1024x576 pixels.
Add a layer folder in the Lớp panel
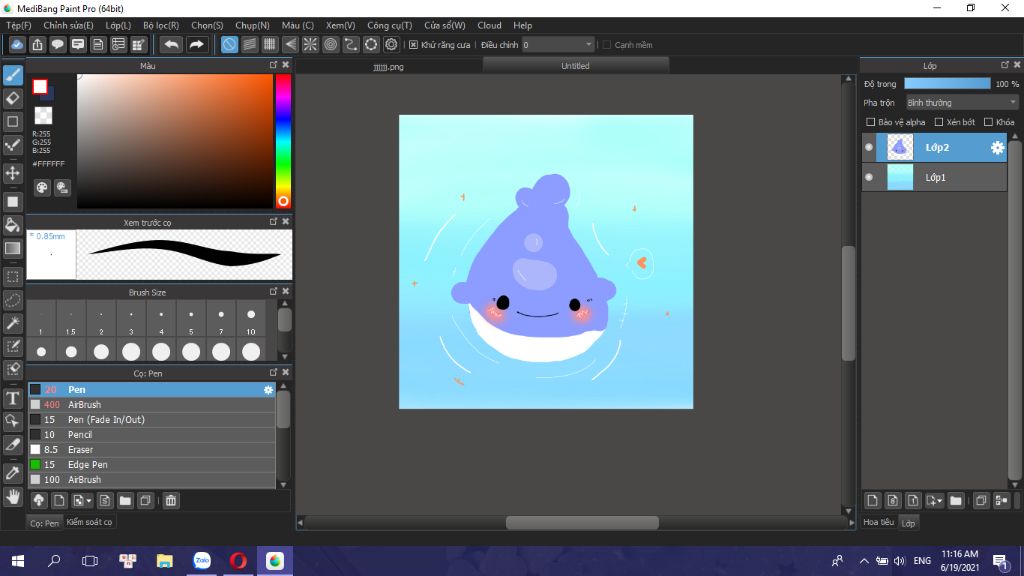click(x=956, y=501)
